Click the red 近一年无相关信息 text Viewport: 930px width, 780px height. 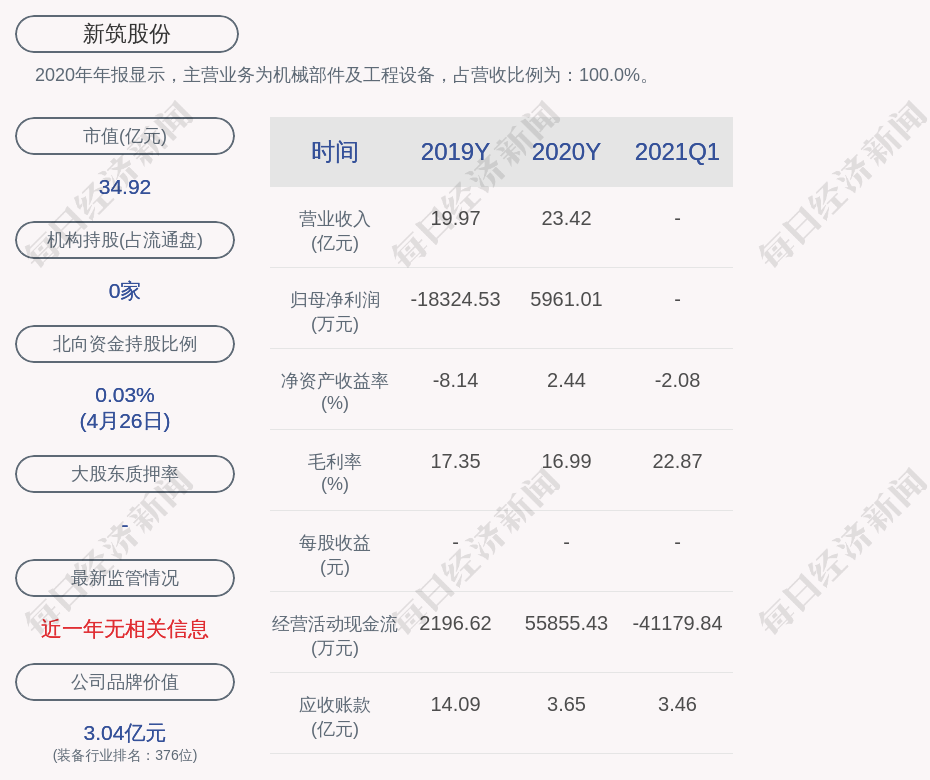(125, 629)
